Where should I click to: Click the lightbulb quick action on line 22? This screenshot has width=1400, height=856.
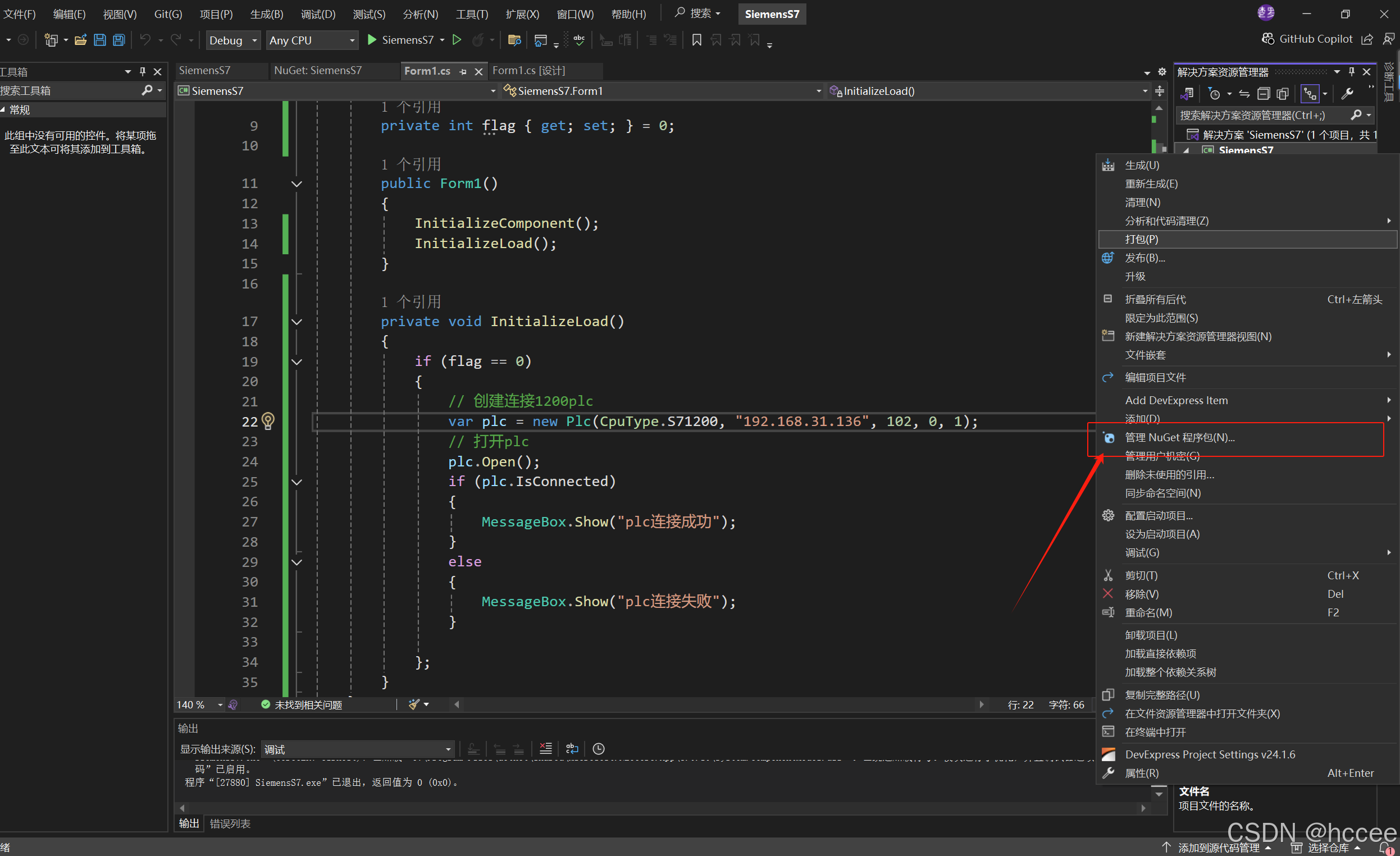pyautogui.click(x=268, y=421)
